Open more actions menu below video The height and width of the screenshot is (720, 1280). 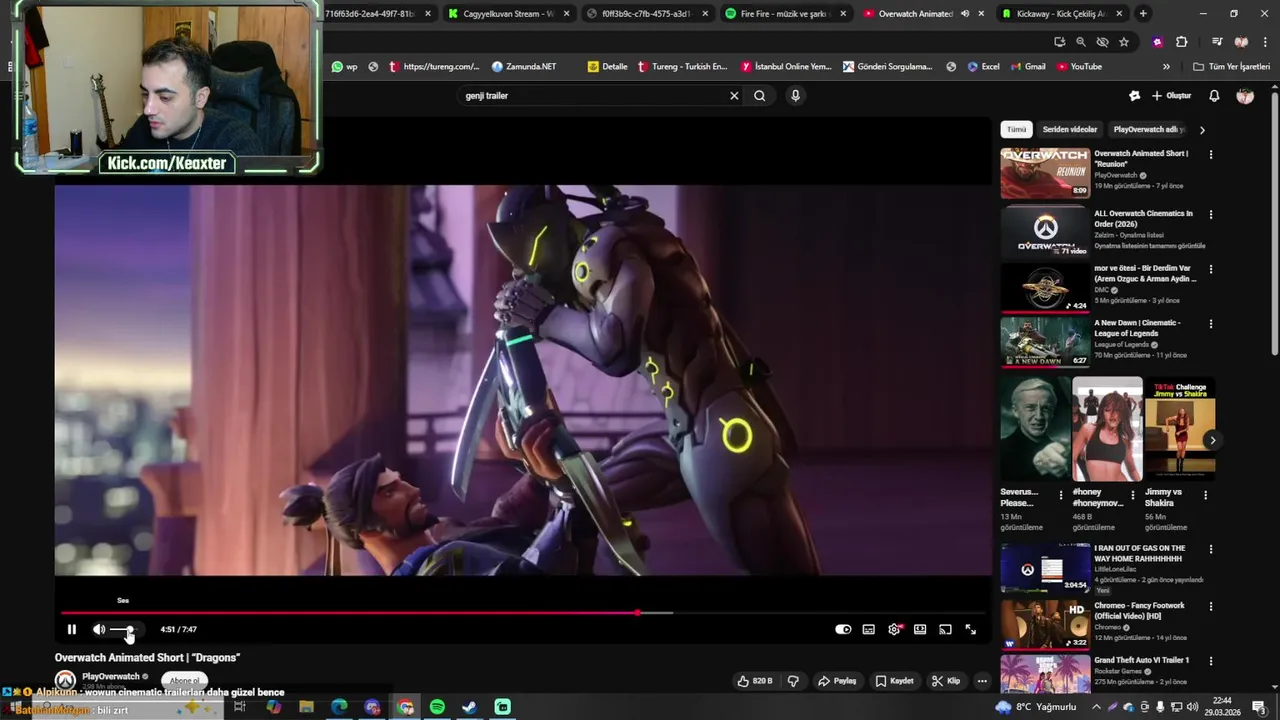point(982,681)
